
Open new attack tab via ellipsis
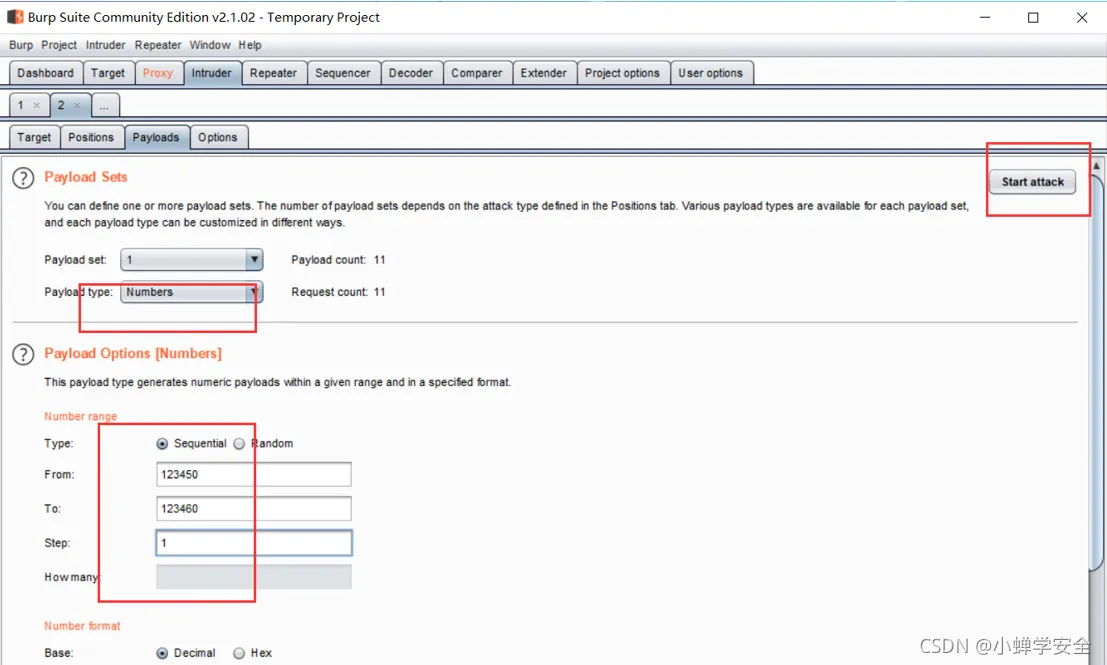pos(104,105)
